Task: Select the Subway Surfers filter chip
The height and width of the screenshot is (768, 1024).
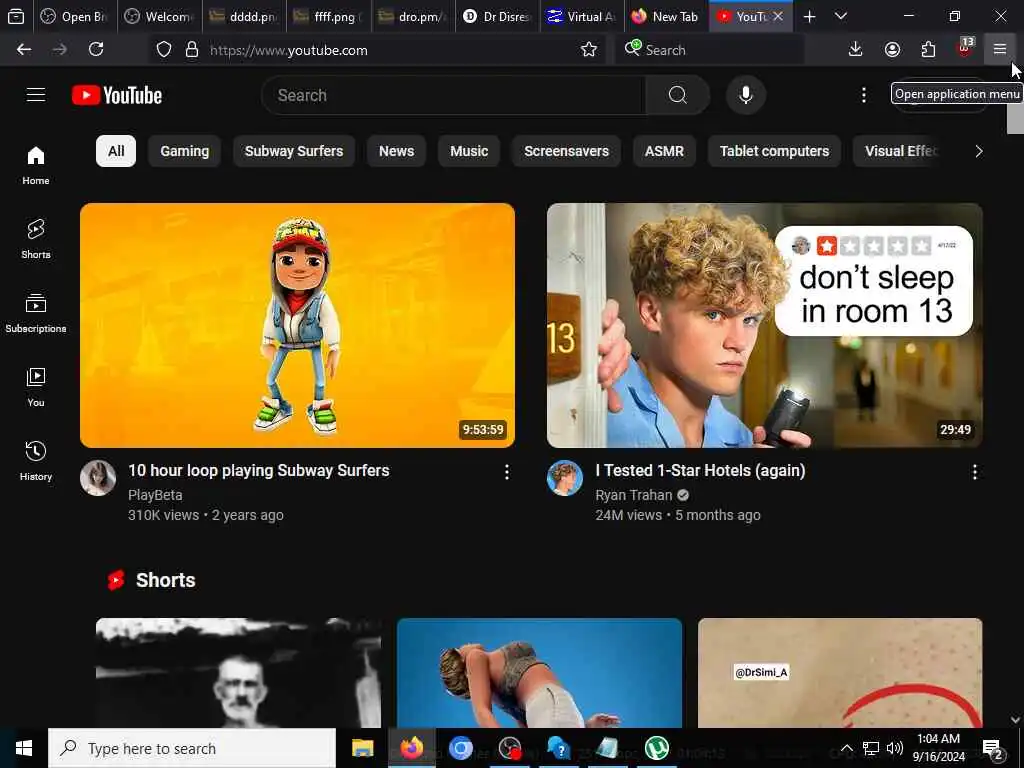Action: 294,152
